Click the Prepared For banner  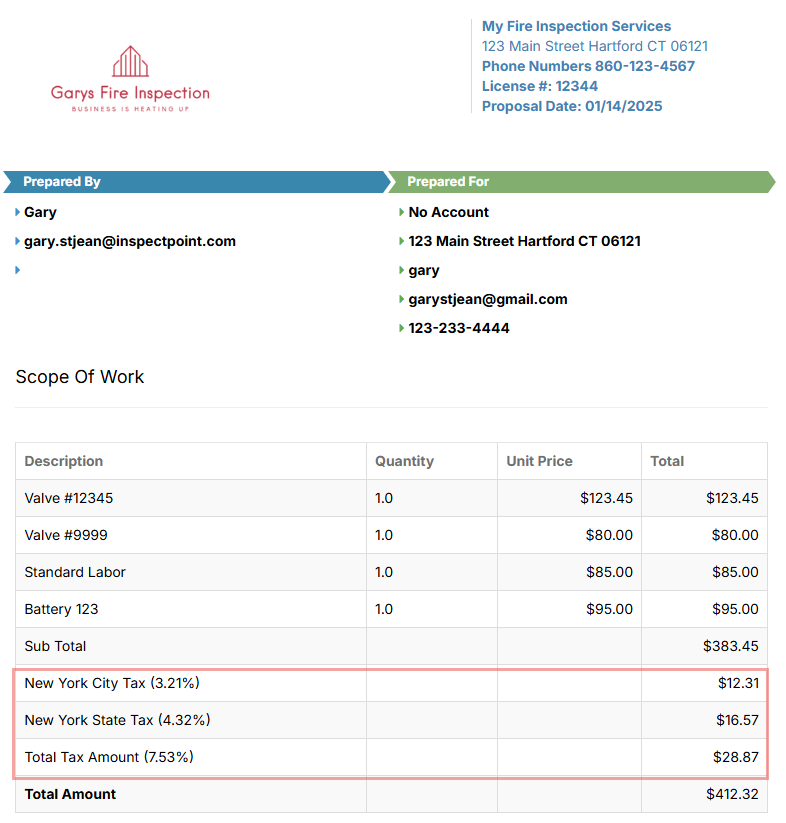(x=580, y=182)
